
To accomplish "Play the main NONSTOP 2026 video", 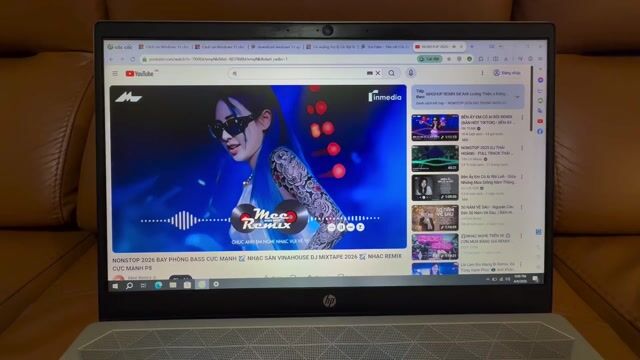I will (259, 168).
